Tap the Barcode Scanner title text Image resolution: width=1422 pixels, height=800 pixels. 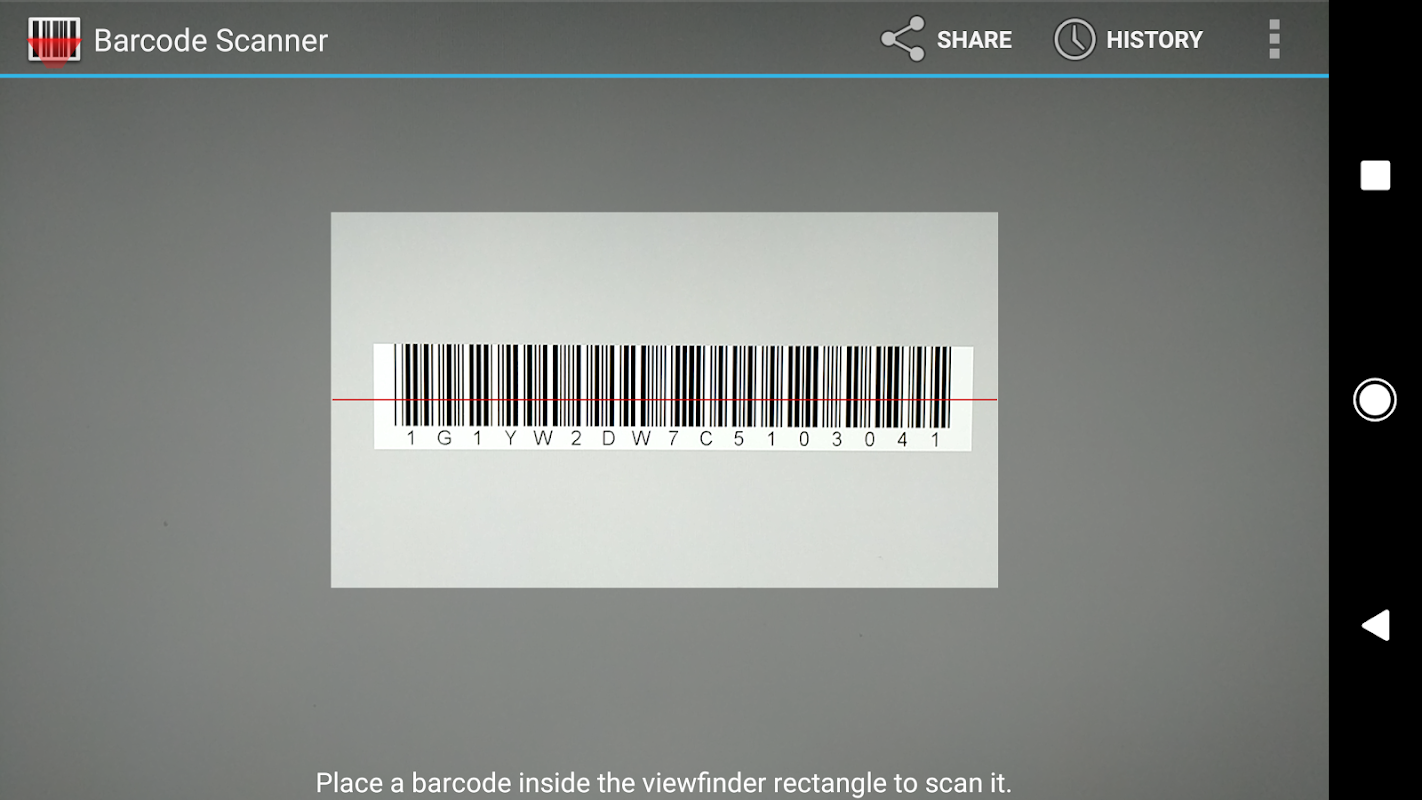[211, 41]
